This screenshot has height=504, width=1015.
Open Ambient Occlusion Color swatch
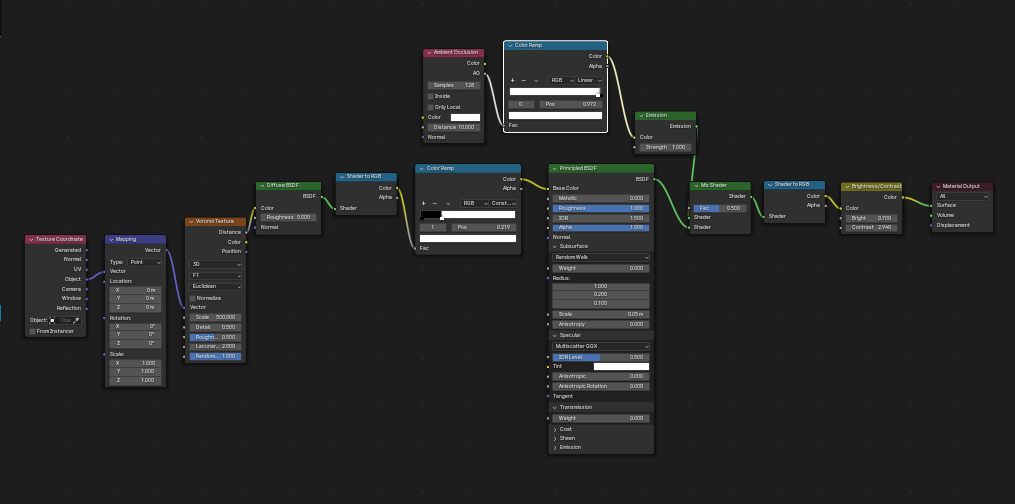[x=465, y=117]
